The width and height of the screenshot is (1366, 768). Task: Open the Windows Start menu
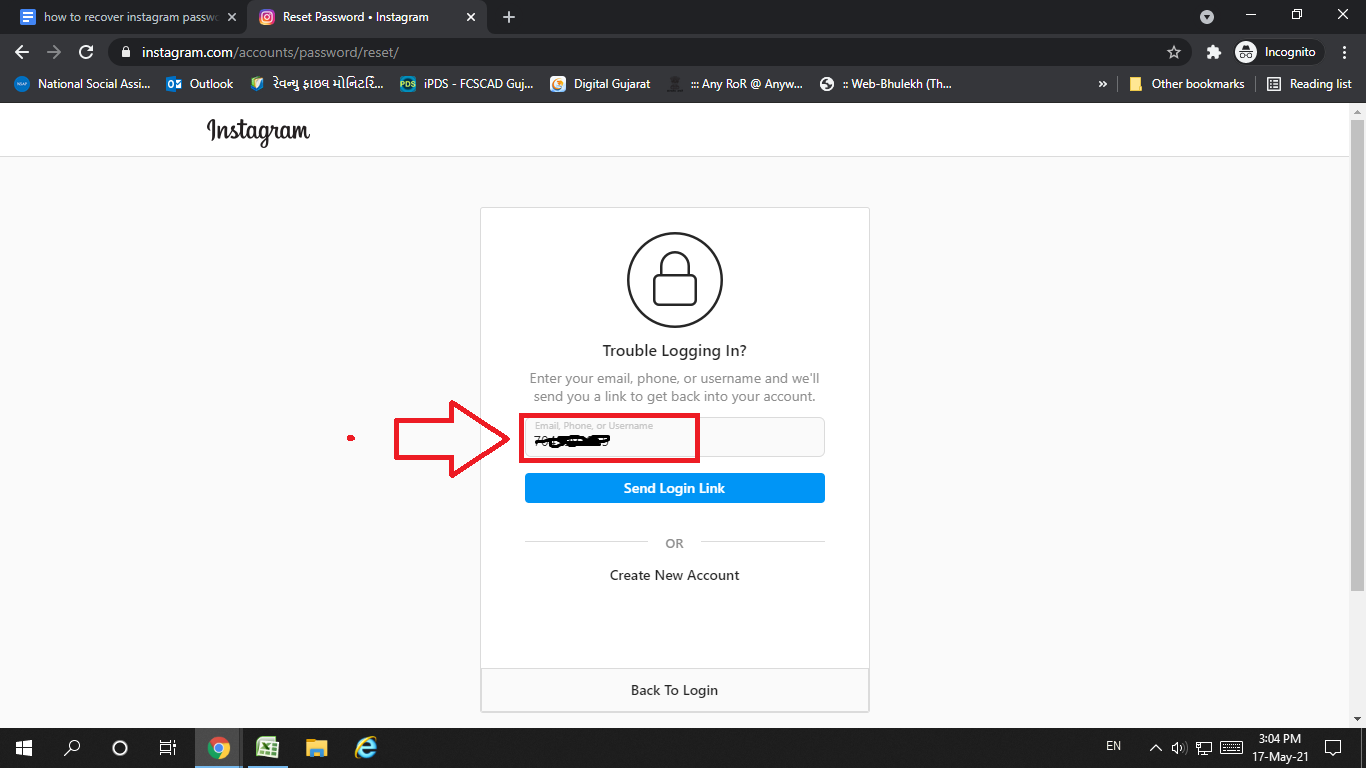coord(24,747)
